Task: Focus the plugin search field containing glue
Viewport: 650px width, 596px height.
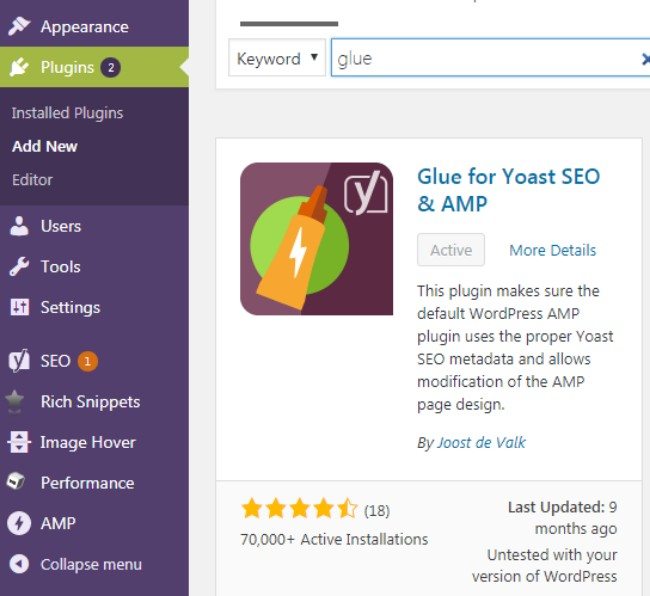Action: (x=490, y=58)
